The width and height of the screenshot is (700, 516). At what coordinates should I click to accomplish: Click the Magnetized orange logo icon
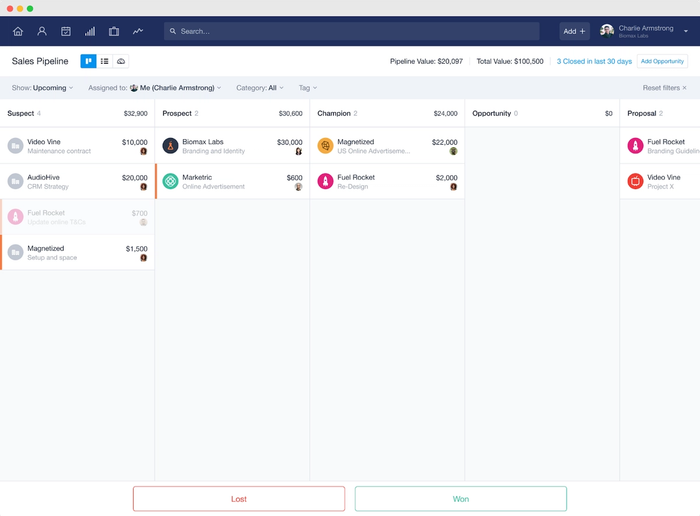click(325, 146)
